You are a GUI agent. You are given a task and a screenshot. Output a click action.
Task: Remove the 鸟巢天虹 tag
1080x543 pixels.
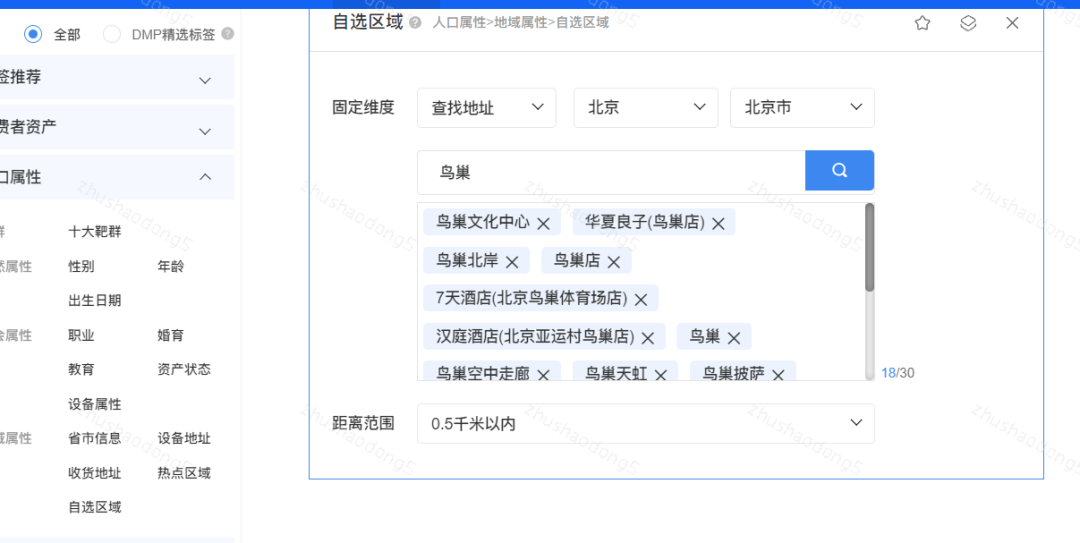(661, 375)
